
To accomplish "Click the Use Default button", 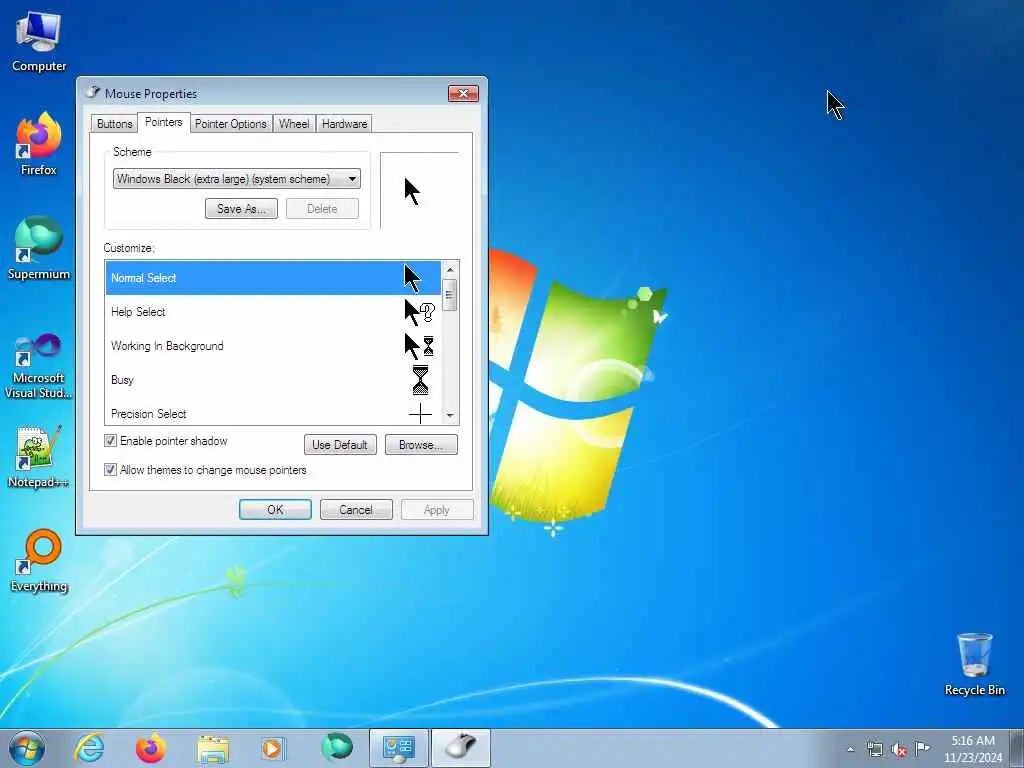I will tap(340, 445).
